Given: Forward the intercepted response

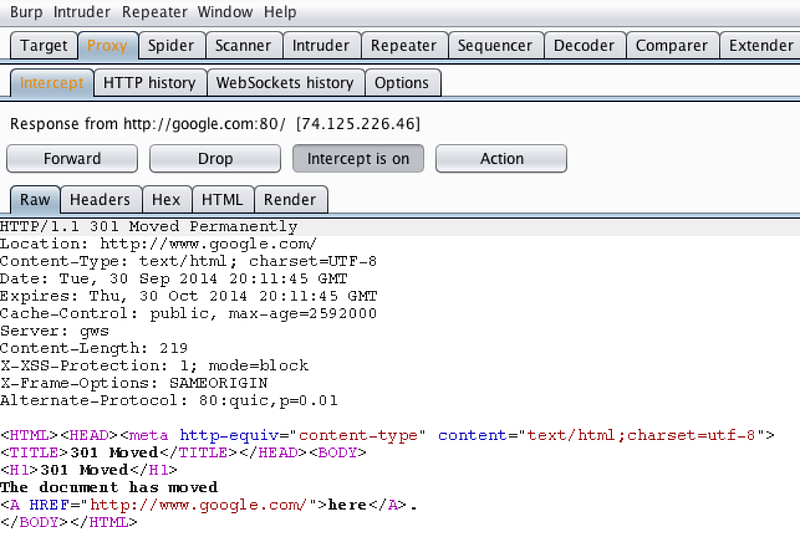Looking at the screenshot, I should (72, 159).
